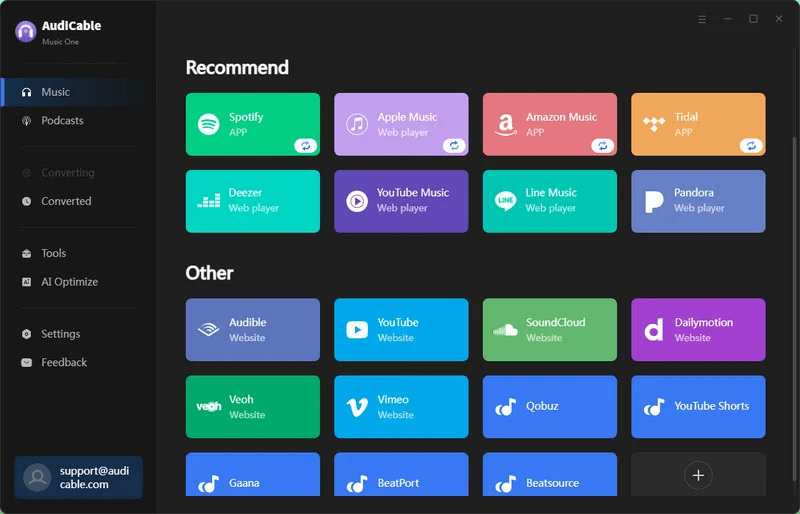
Task: Choose YouTube Music web player
Action: 401,201
